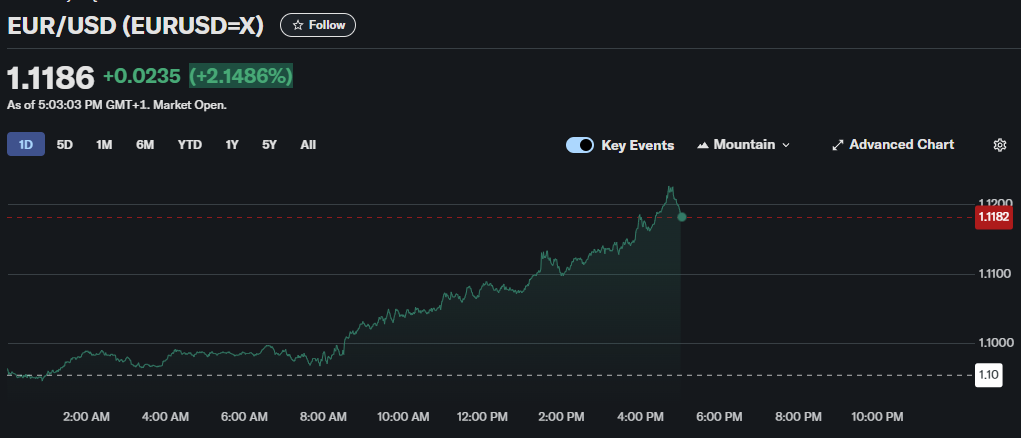Click the 10:00 PM axis label

point(877,417)
